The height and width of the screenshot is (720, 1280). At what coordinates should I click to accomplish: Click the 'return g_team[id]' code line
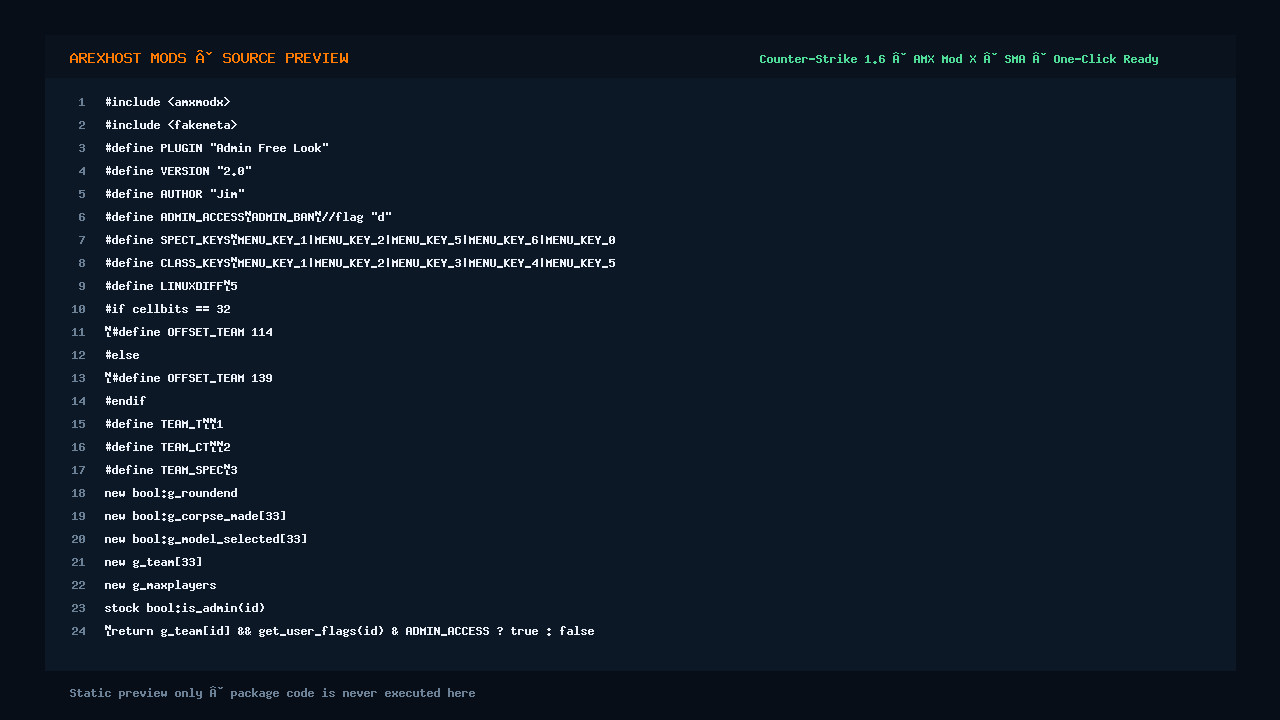click(350, 631)
